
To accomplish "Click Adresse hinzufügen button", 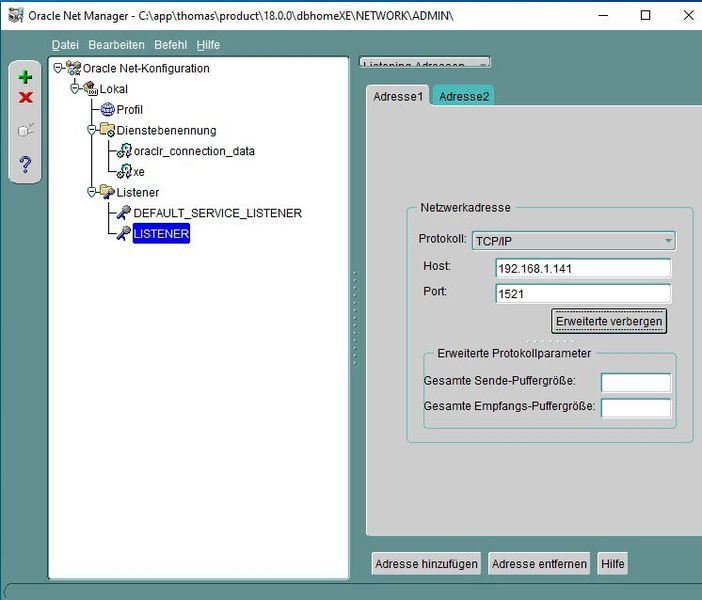I will (x=426, y=564).
